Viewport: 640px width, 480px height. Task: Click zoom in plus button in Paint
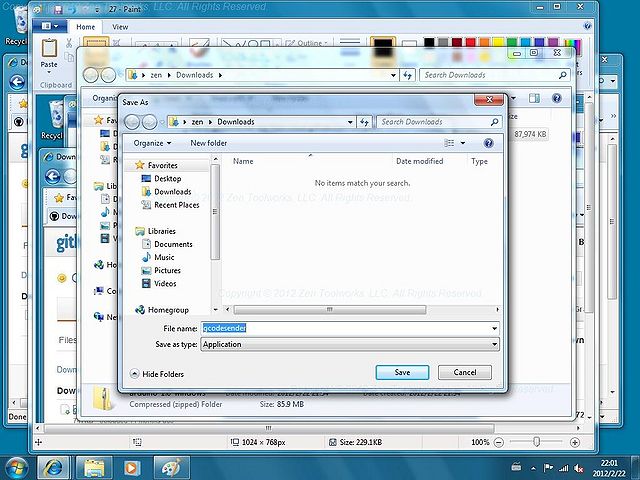click(x=575, y=442)
